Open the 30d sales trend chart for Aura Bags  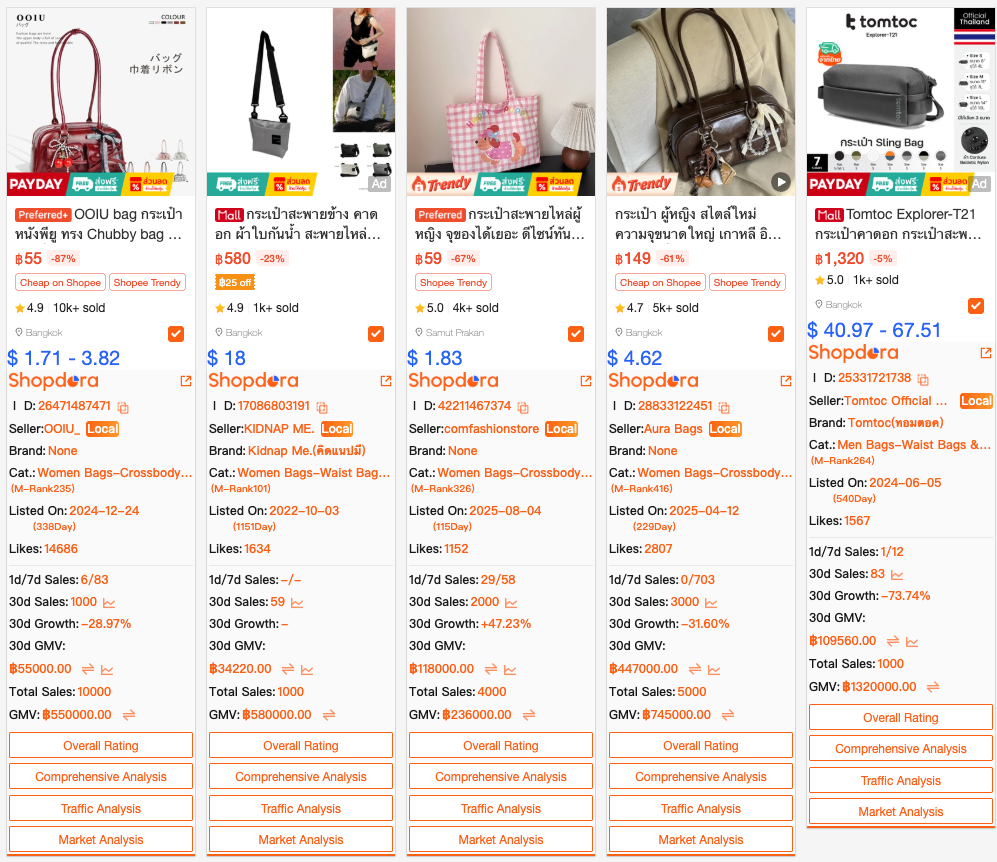711,603
